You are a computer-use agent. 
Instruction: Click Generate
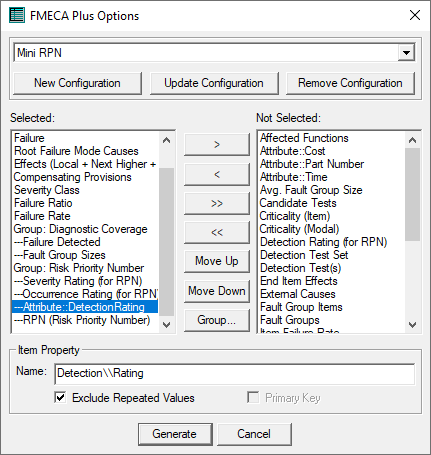175,434
